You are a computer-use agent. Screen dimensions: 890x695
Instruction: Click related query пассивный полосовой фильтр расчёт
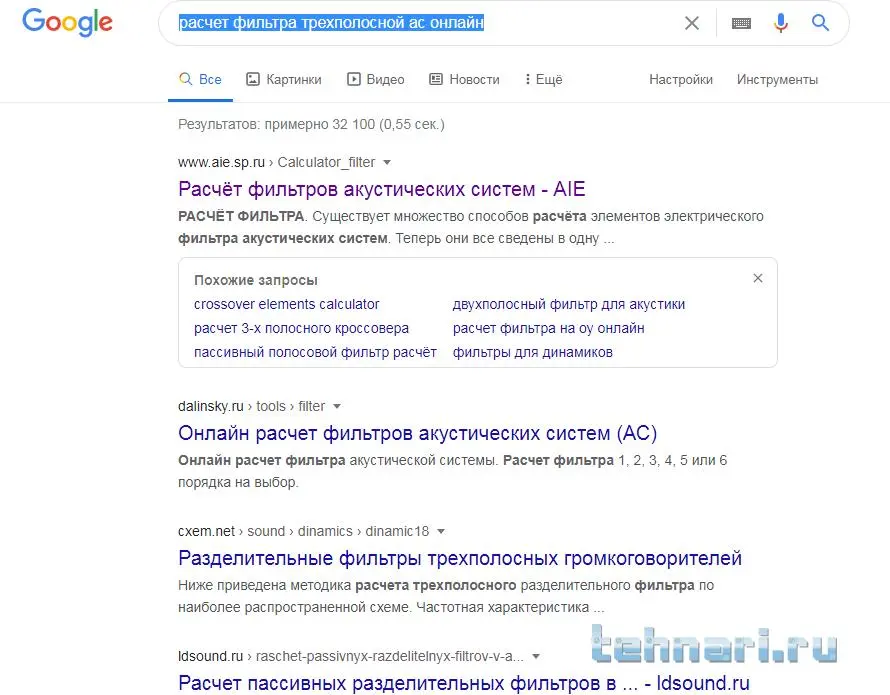pos(315,352)
